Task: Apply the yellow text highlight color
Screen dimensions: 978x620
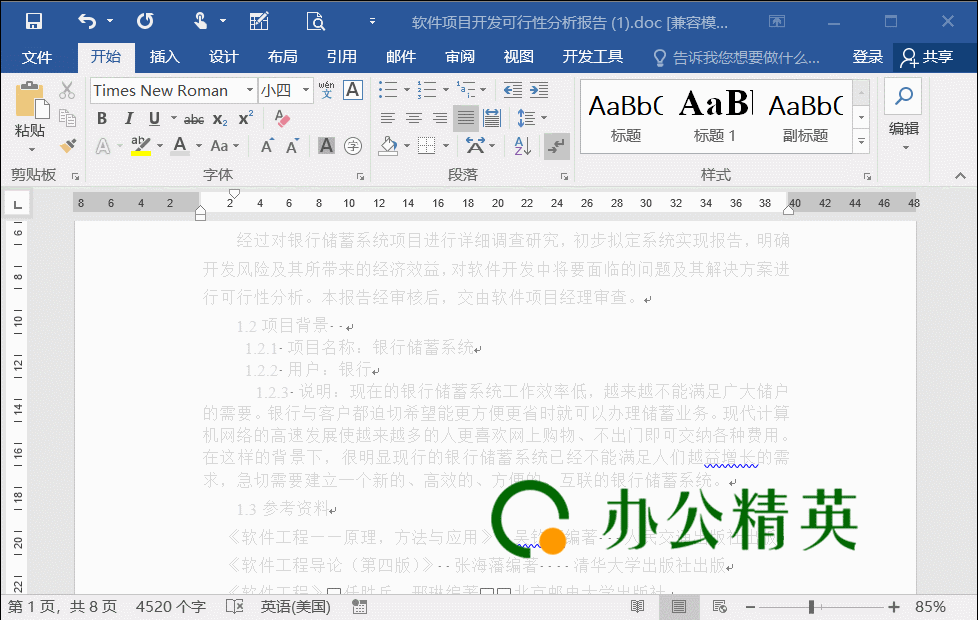Action: [x=141, y=147]
